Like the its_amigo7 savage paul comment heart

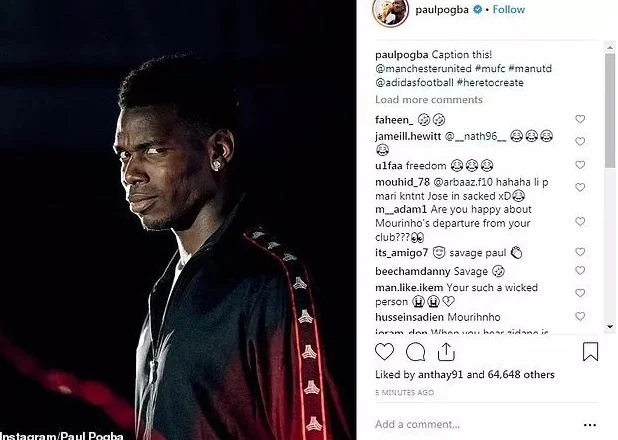580,252
